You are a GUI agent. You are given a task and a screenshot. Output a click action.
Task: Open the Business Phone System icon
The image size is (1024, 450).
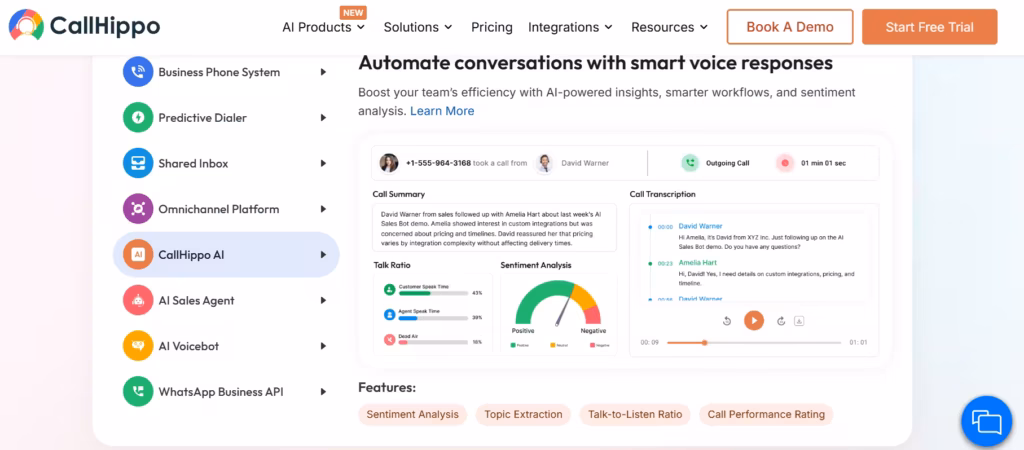click(138, 72)
